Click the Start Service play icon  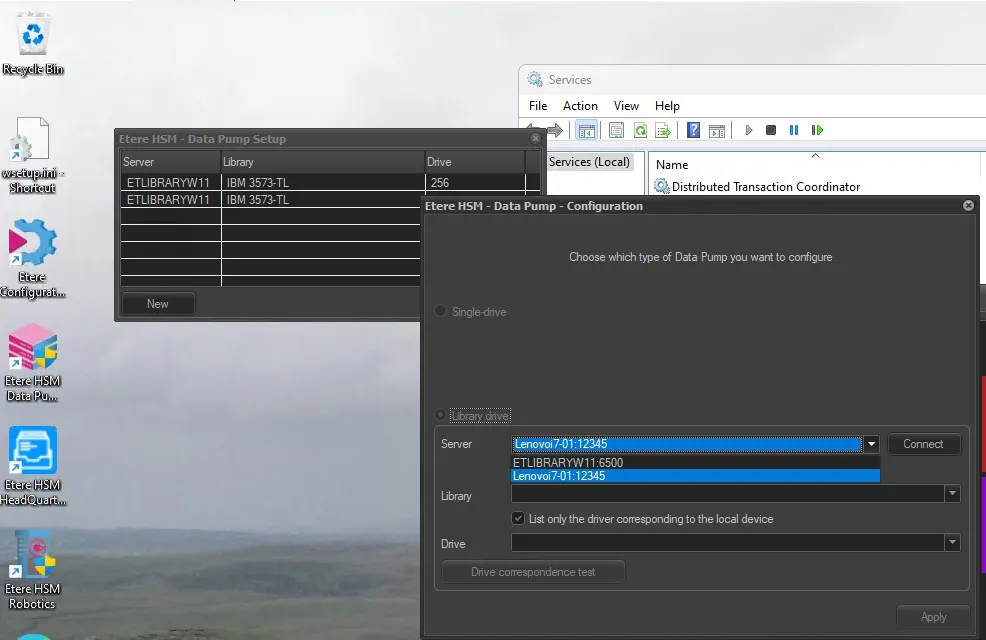point(748,130)
